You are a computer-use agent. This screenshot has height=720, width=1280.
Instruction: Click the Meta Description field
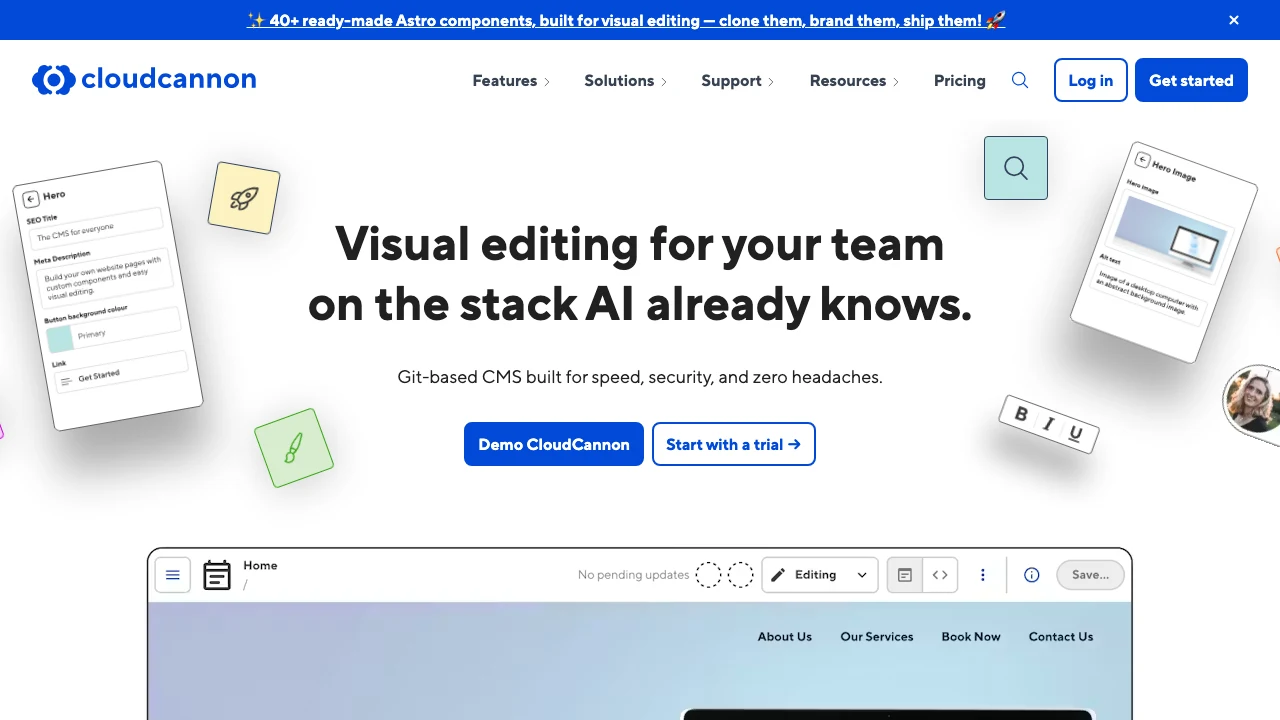click(x=107, y=276)
